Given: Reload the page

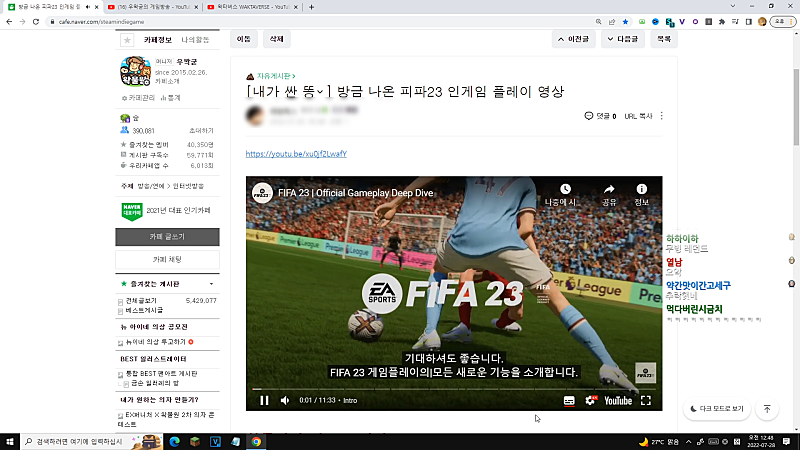Looking at the screenshot, I should pyautogui.click(x=36, y=22).
